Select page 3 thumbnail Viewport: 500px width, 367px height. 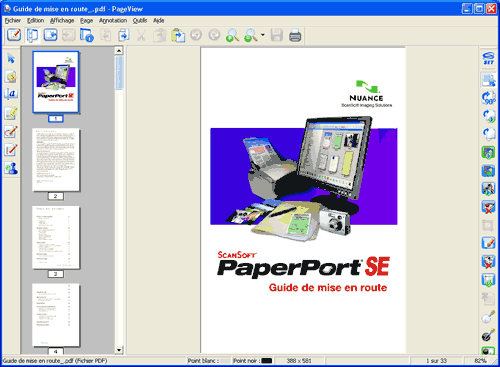point(56,237)
